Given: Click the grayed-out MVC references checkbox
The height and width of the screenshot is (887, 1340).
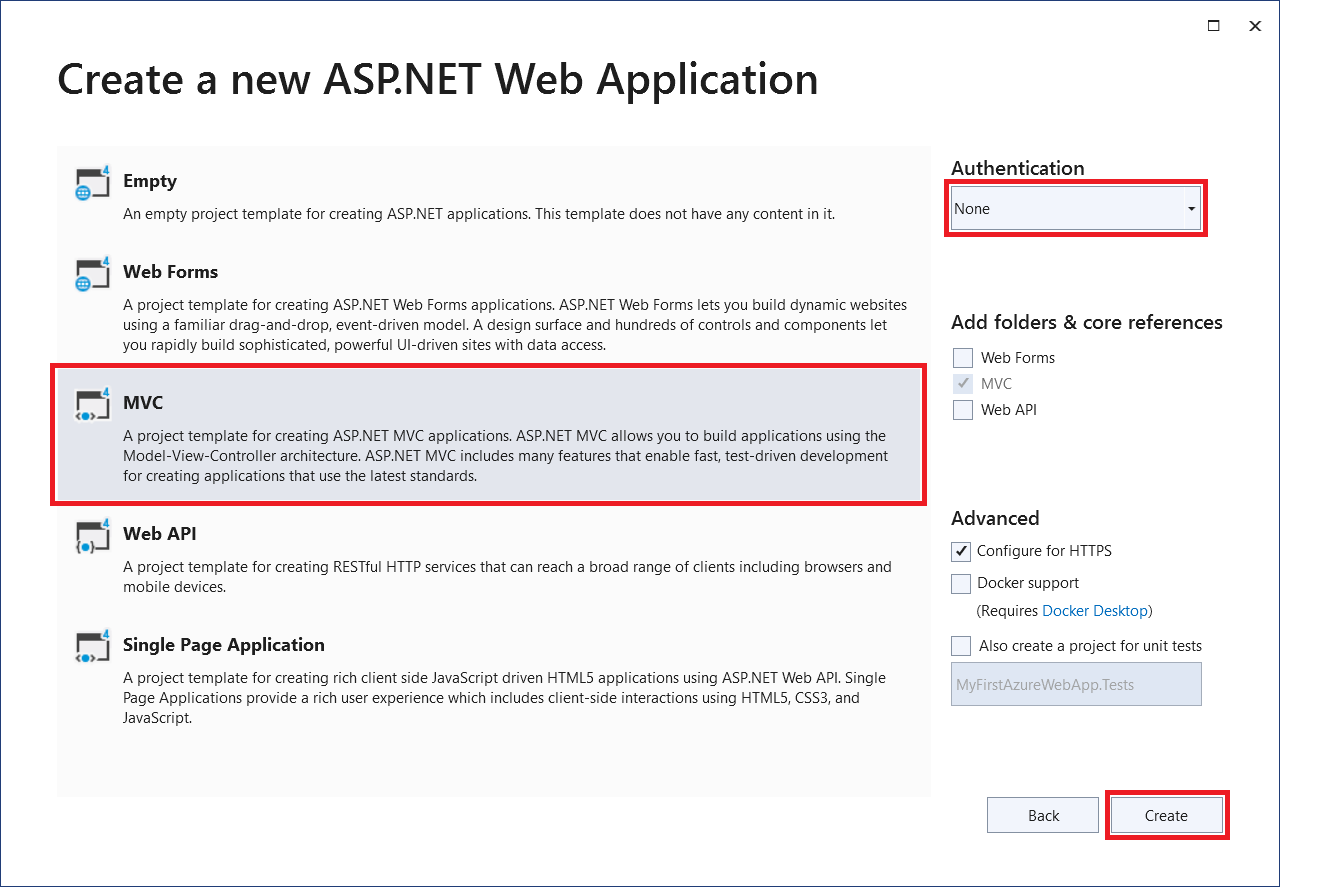Looking at the screenshot, I should 963,384.
